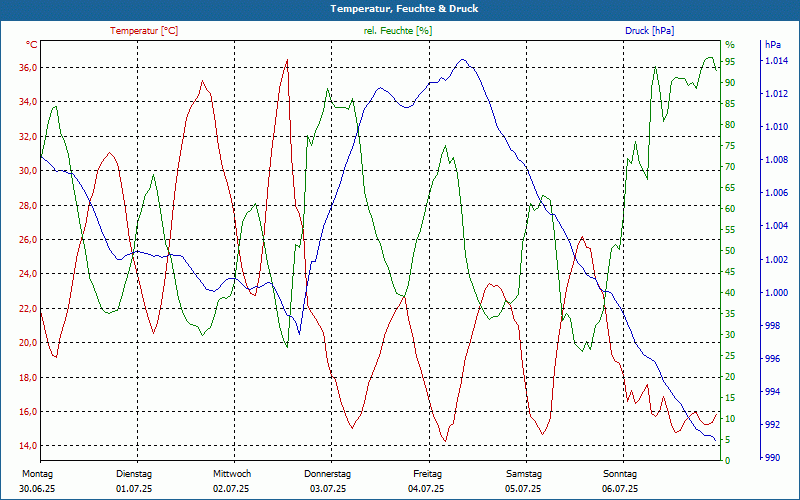
Task: Click the 'Sonntag' day label
Action: [620, 474]
